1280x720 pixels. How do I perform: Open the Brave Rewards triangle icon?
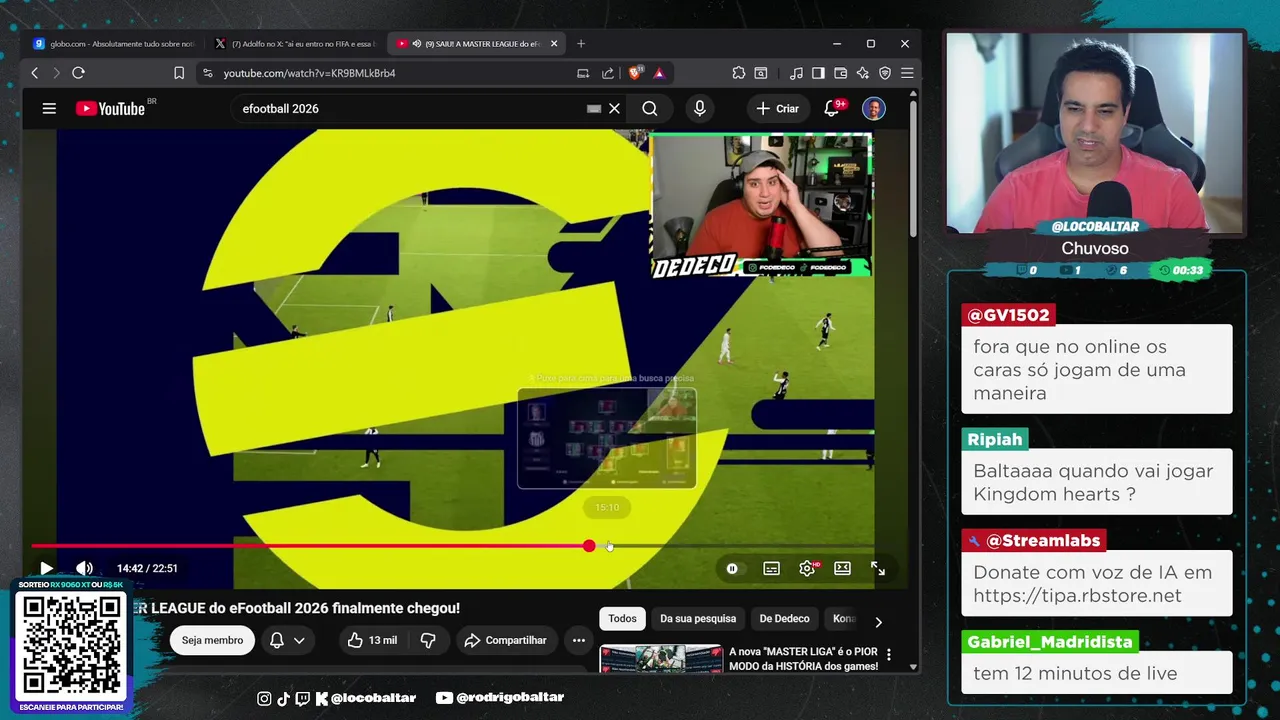pyautogui.click(x=659, y=73)
